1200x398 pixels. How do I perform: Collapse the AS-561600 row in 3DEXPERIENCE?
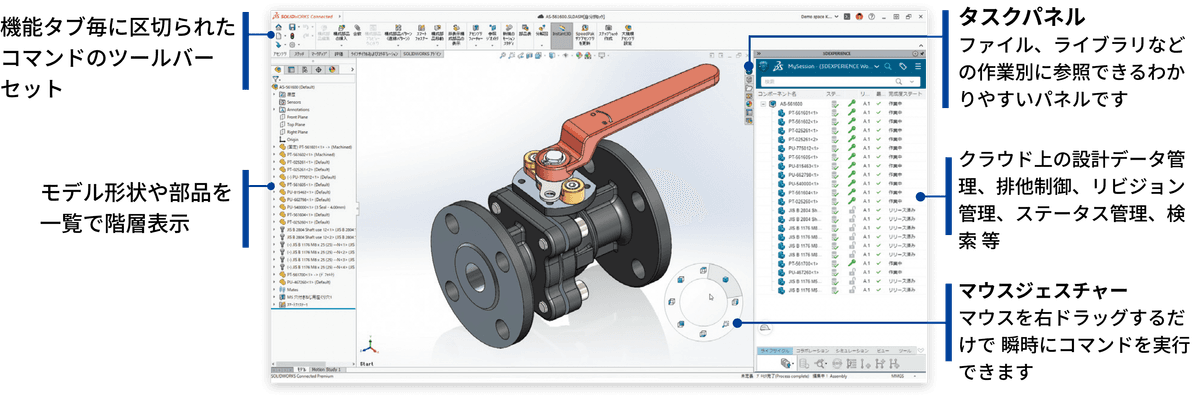[763, 104]
